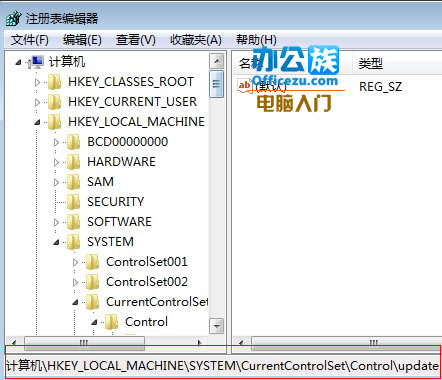Click the 计算机 computer icon

coord(36,62)
